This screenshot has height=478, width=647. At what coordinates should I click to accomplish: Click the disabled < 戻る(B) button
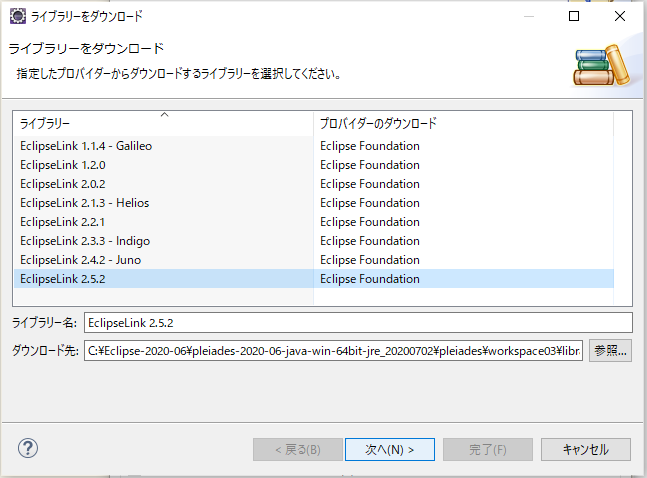(x=298, y=450)
